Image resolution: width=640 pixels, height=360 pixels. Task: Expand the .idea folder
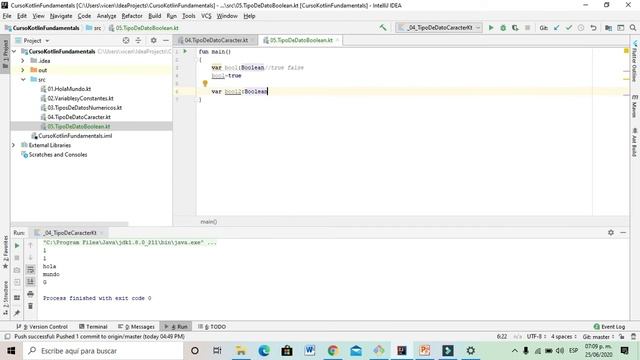tap(23, 61)
